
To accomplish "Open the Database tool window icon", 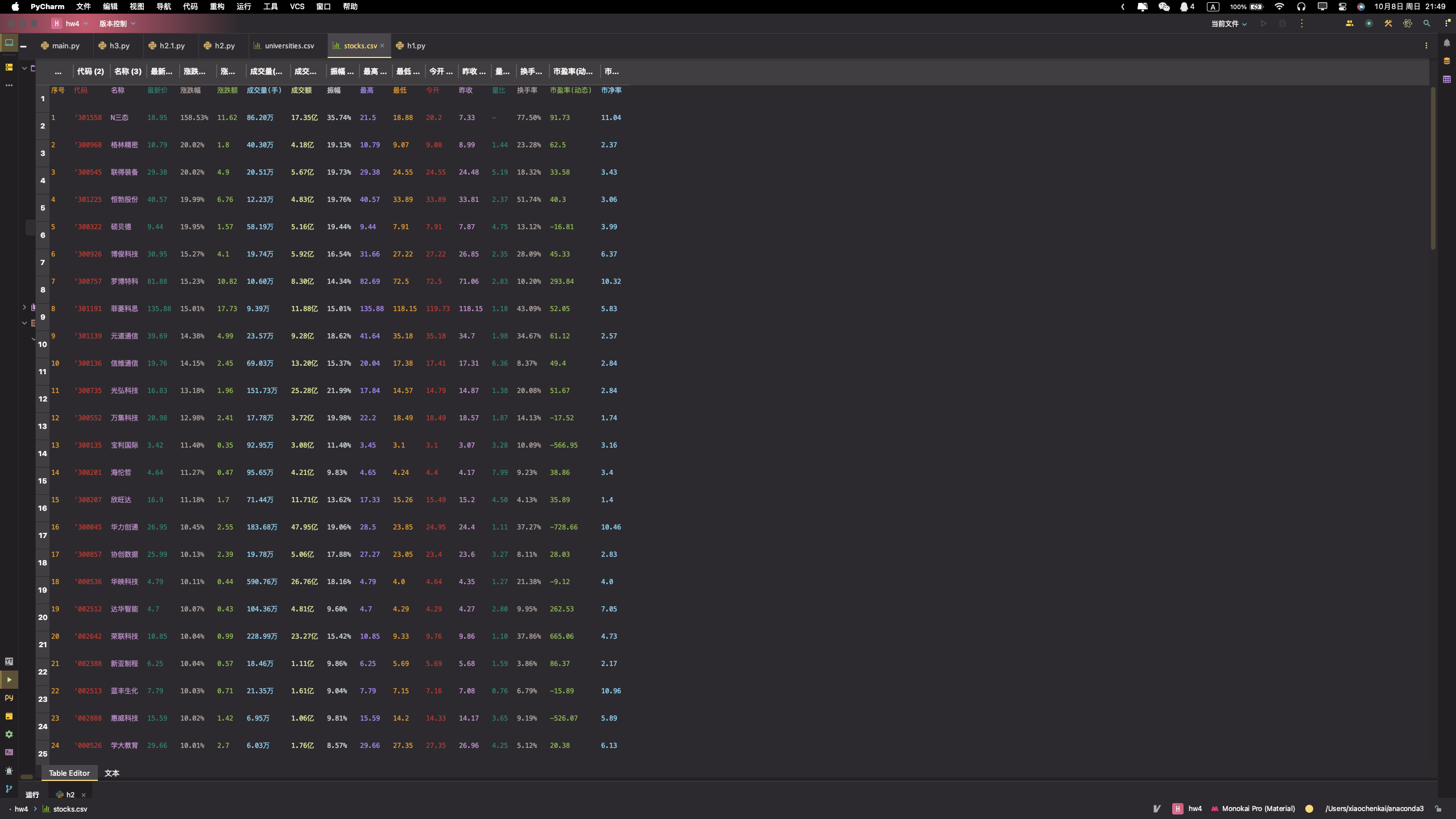I will 1447,61.
